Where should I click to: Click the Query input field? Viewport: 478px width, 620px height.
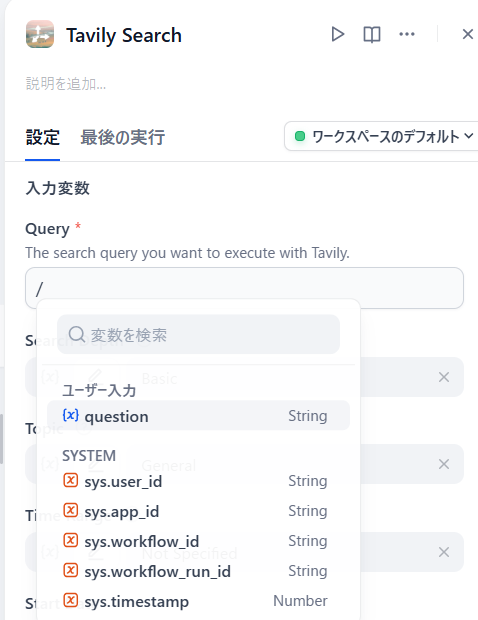244,288
